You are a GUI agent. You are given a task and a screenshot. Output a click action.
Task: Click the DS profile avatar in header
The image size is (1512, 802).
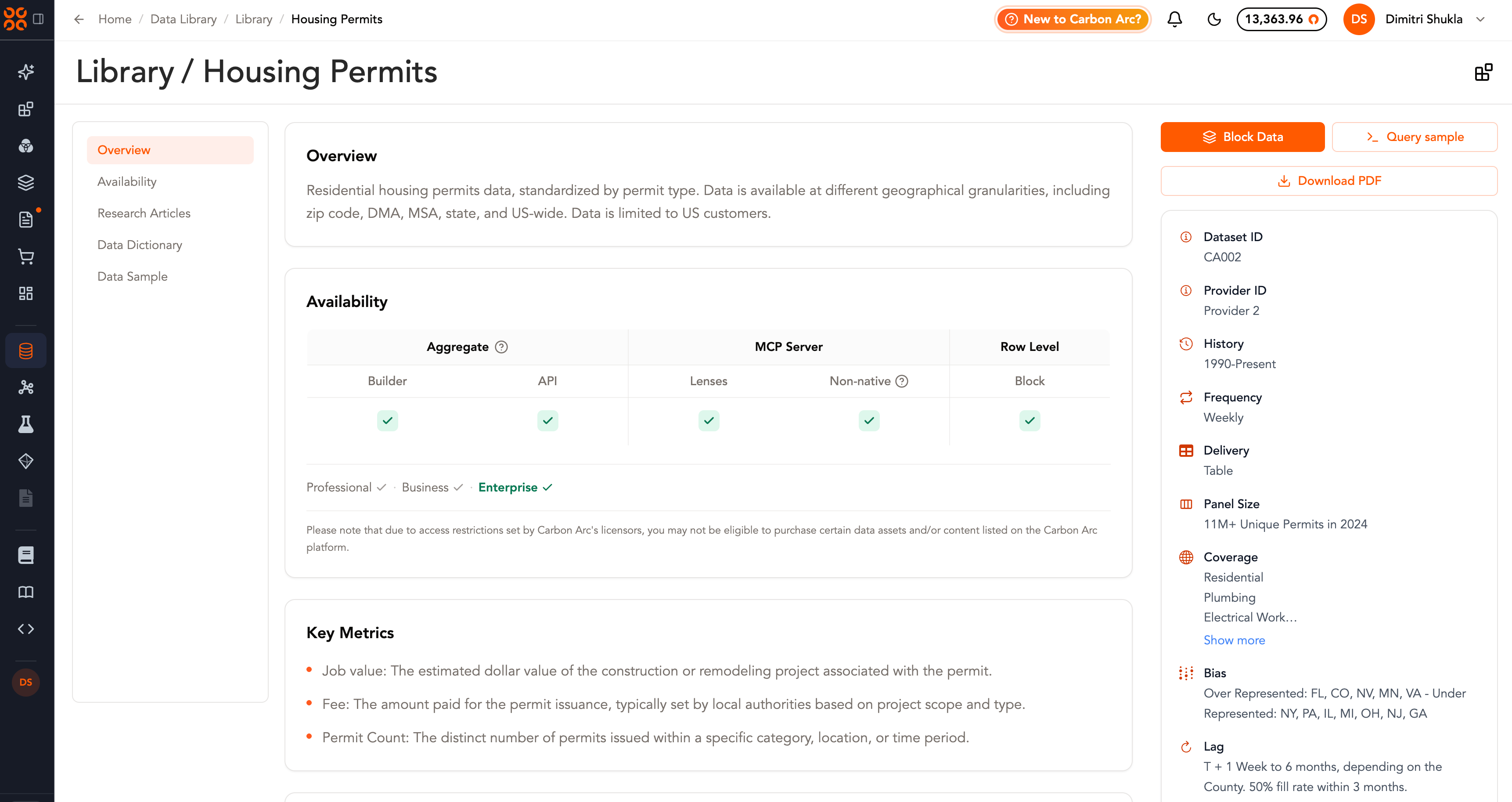(1359, 19)
